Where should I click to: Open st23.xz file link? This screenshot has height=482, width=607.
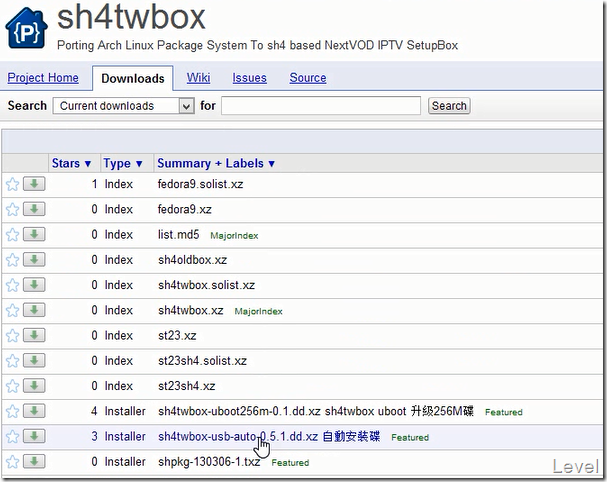tap(177, 336)
